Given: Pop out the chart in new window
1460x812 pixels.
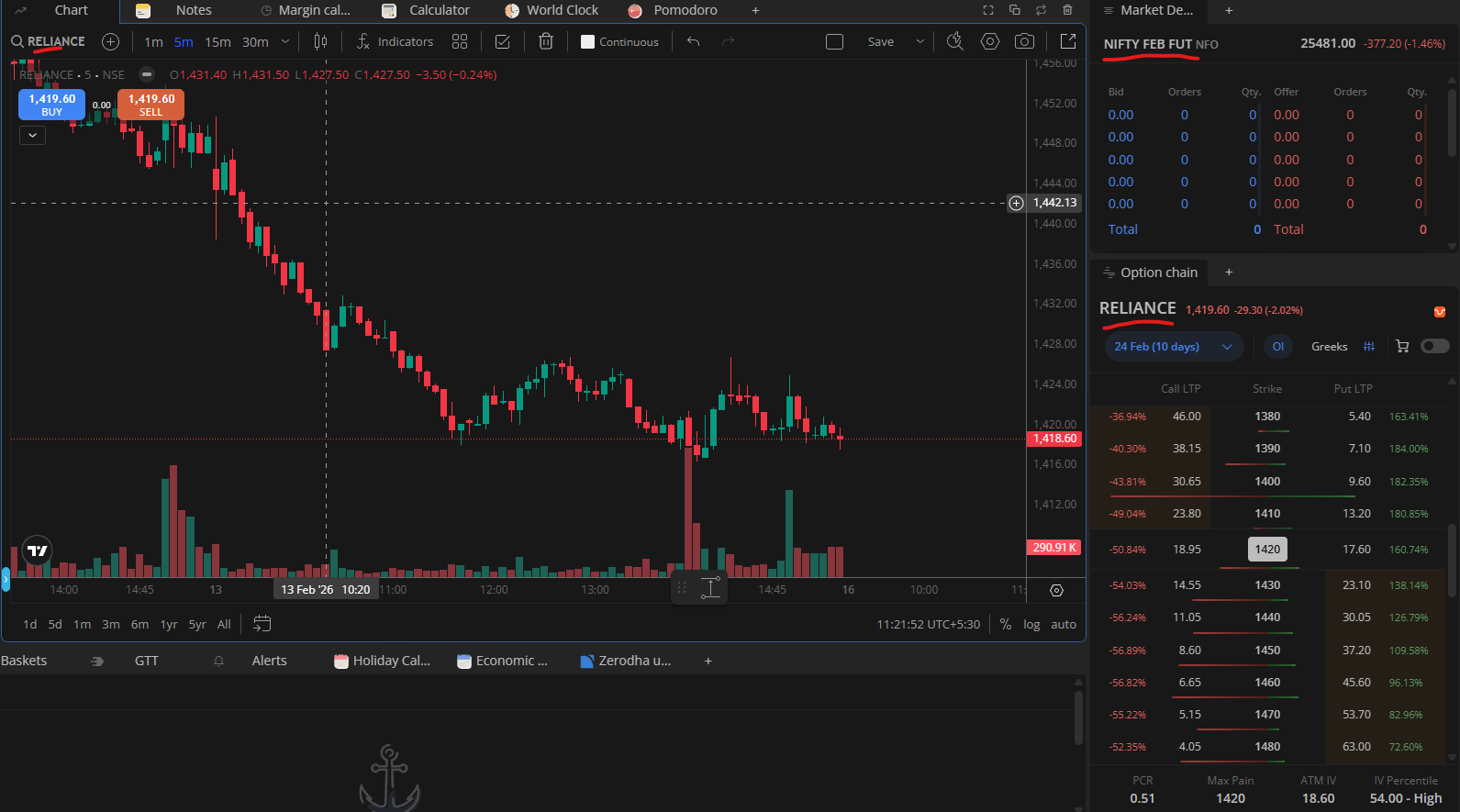Looking at the screenshot, I should pos(1068,41).
